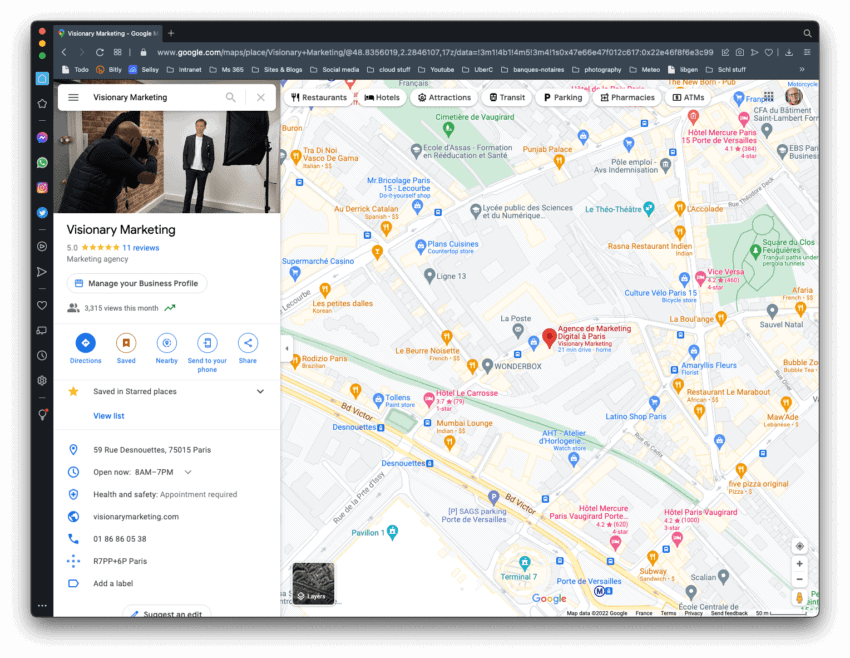Open the Layers map thumbnail
This screenshot has height=658, width=850.
313,584
